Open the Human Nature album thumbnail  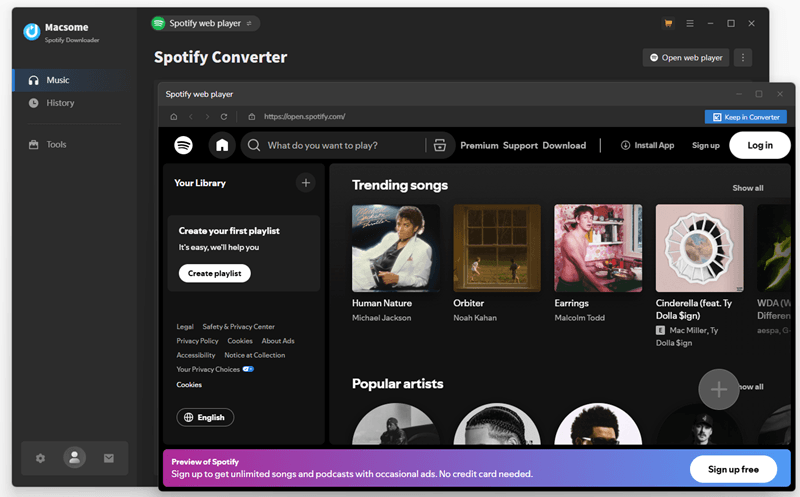[396, 248]
